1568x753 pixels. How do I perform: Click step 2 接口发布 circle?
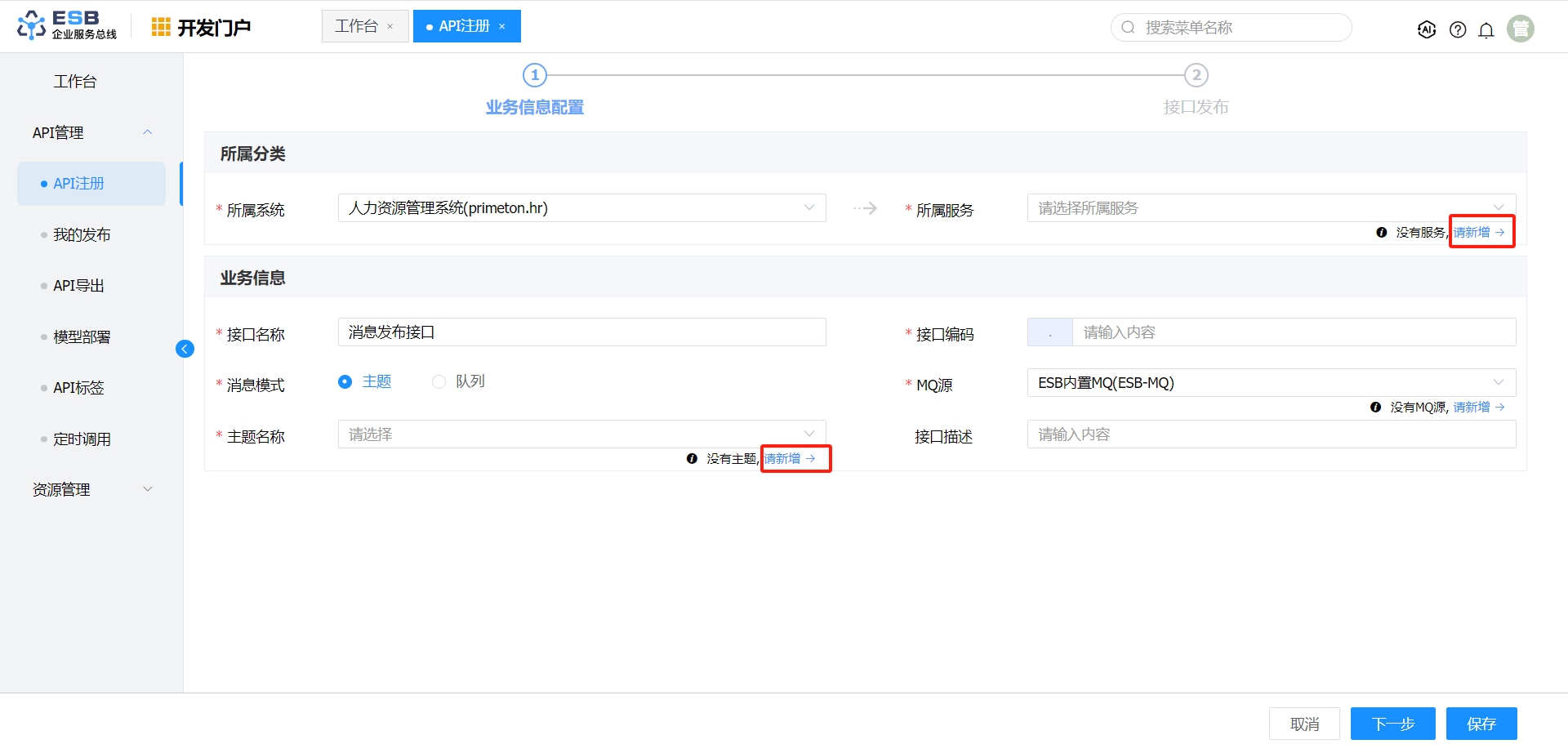coord(1196,75)
